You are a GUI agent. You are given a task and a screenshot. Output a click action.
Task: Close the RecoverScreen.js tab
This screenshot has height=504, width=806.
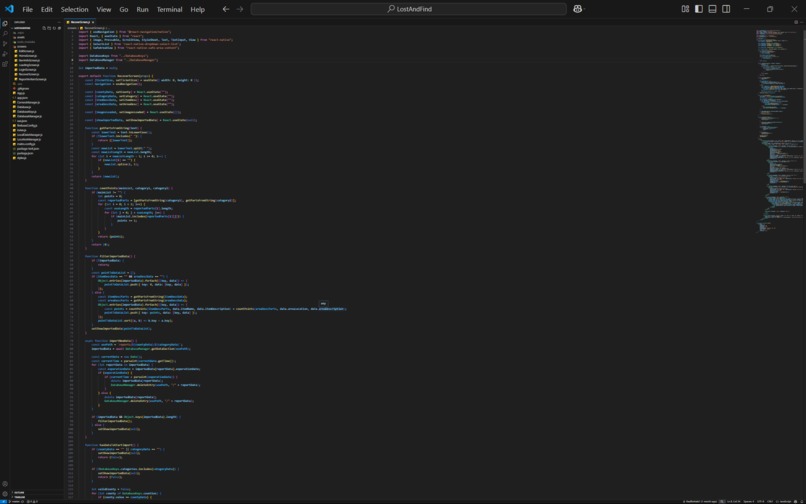pos(93,22)
